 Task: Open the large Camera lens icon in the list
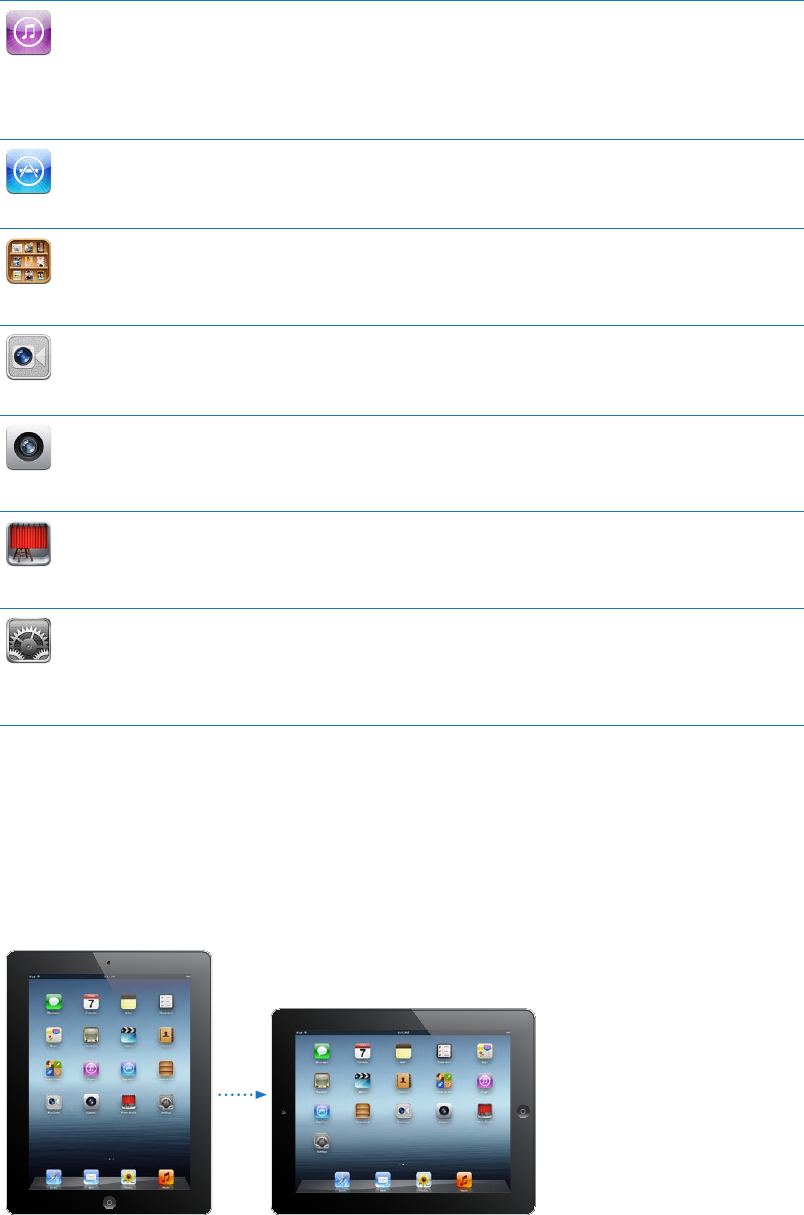click(x=29, y=447)
